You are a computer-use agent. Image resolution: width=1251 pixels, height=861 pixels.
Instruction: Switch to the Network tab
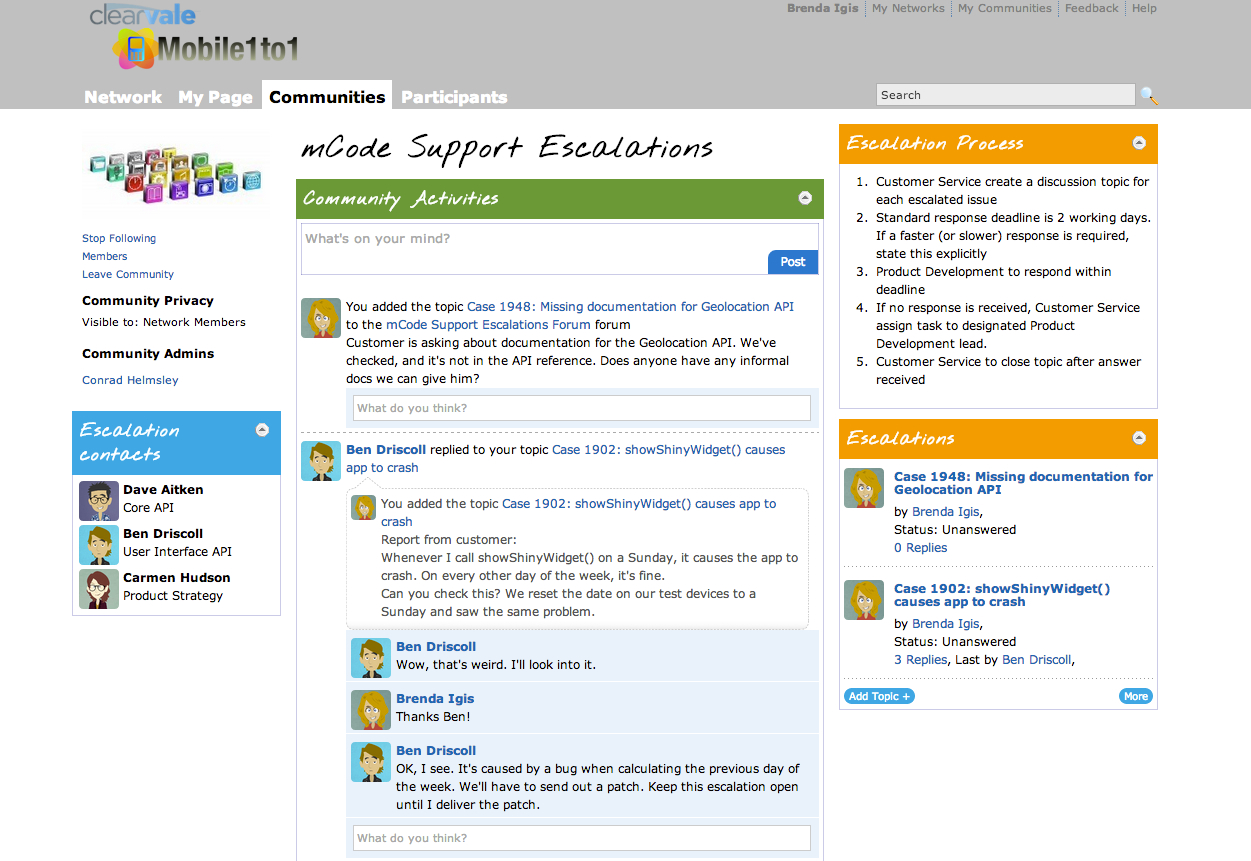point(123,97)
